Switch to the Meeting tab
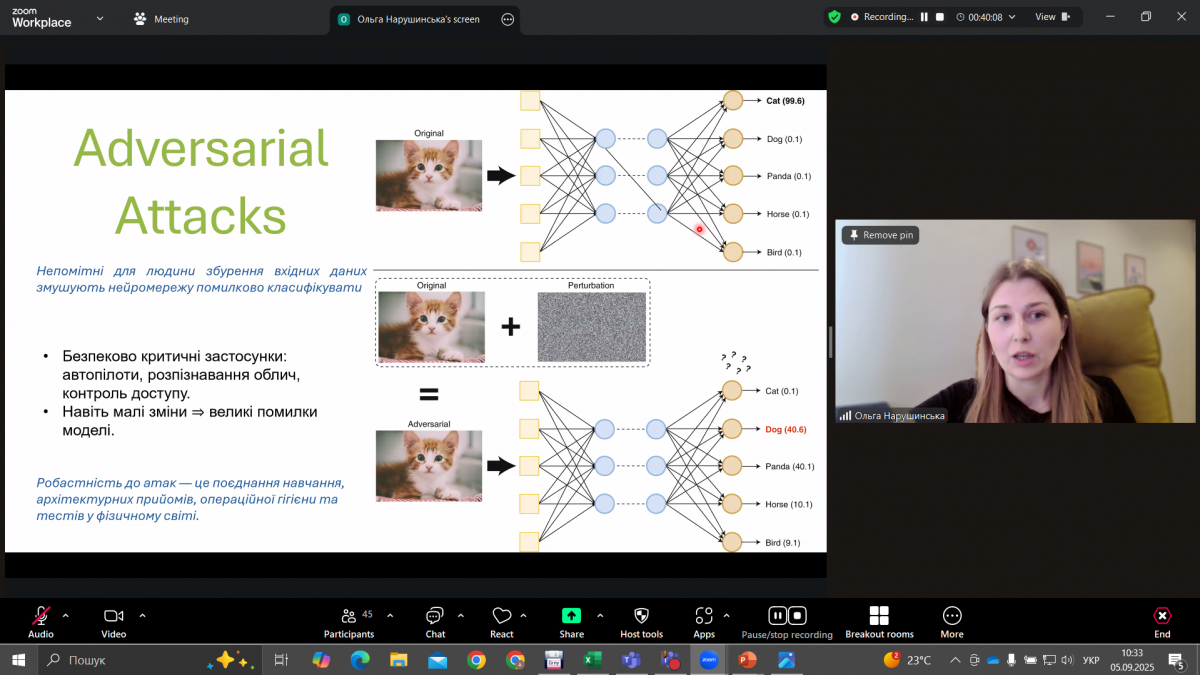Viewport: 1200px width, 675px height. (x=161, y=19)
